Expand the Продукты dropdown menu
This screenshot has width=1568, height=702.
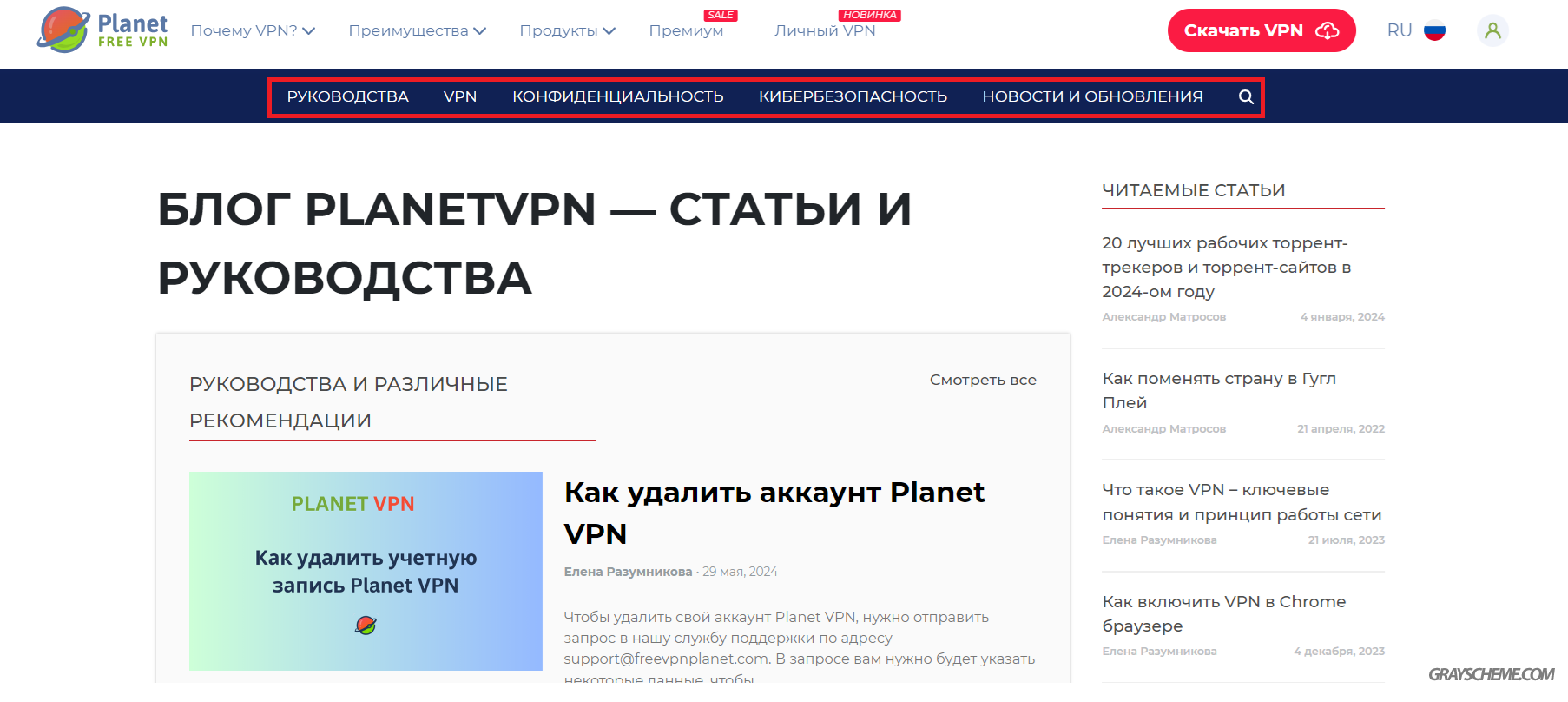[567, 30]
